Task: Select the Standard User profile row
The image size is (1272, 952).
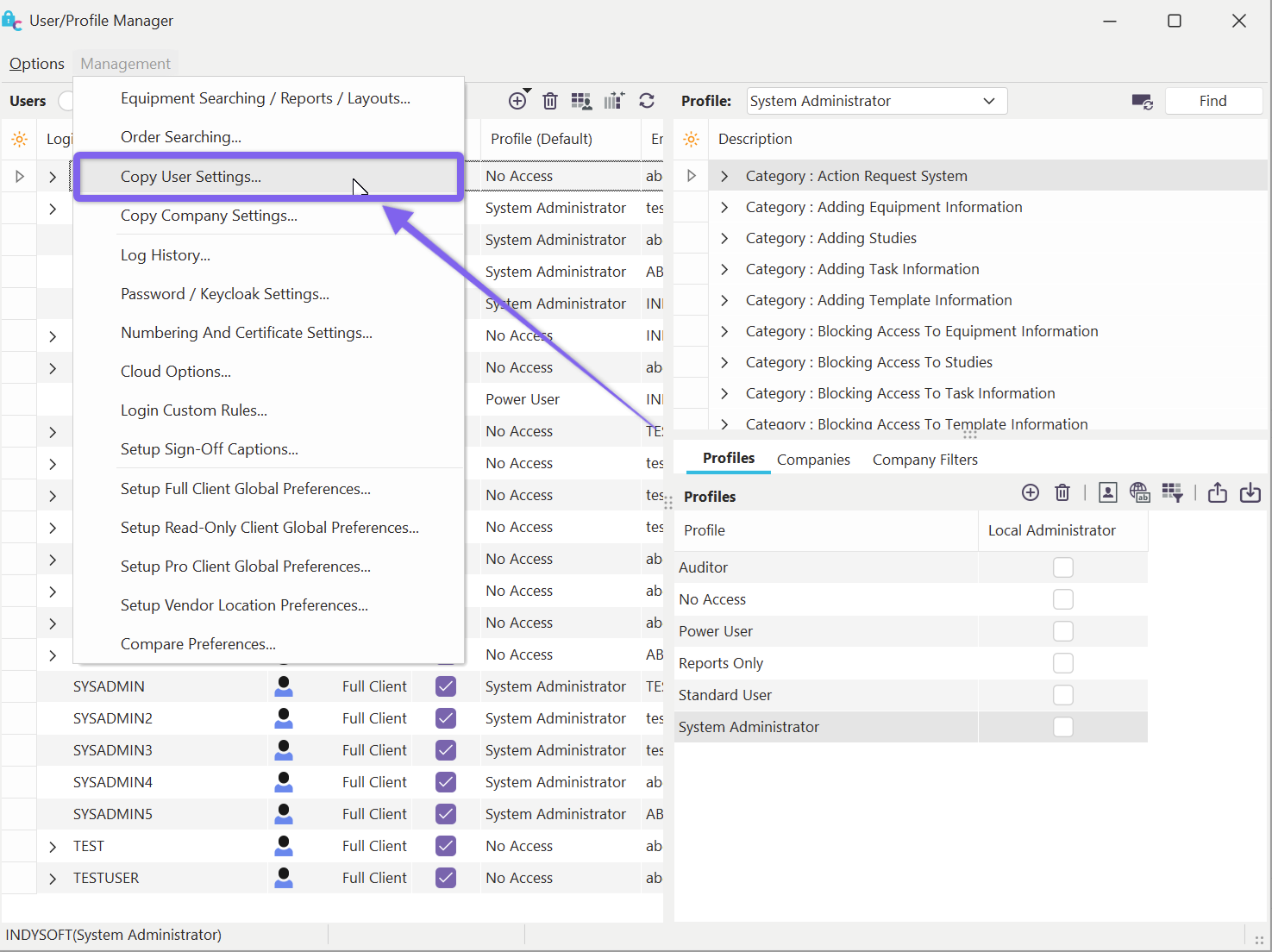Action: [x=725, y=695]
